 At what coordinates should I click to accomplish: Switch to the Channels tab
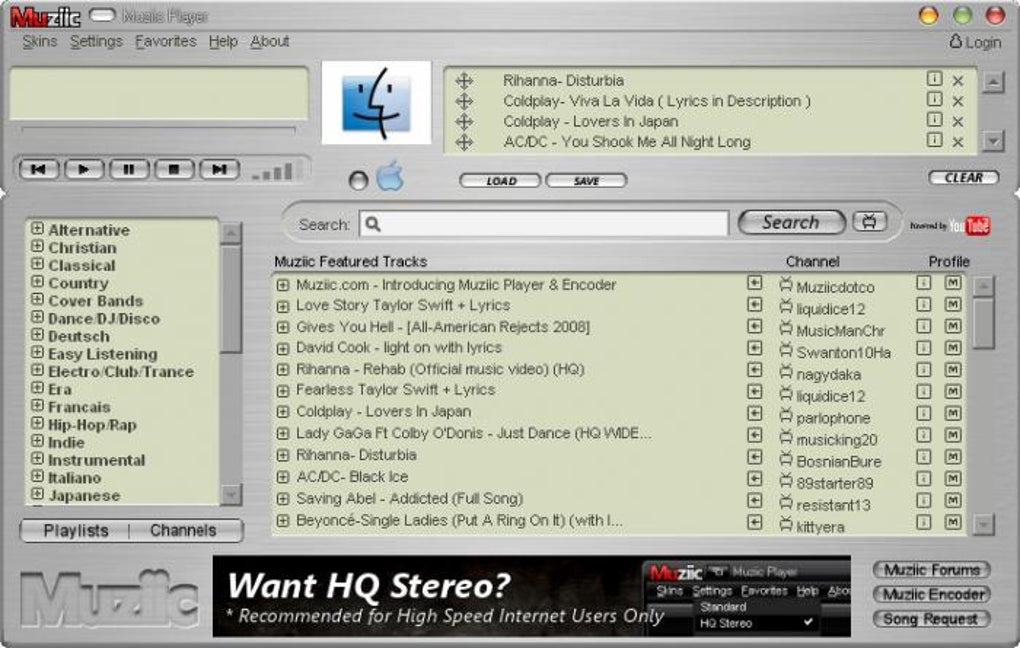183,530
